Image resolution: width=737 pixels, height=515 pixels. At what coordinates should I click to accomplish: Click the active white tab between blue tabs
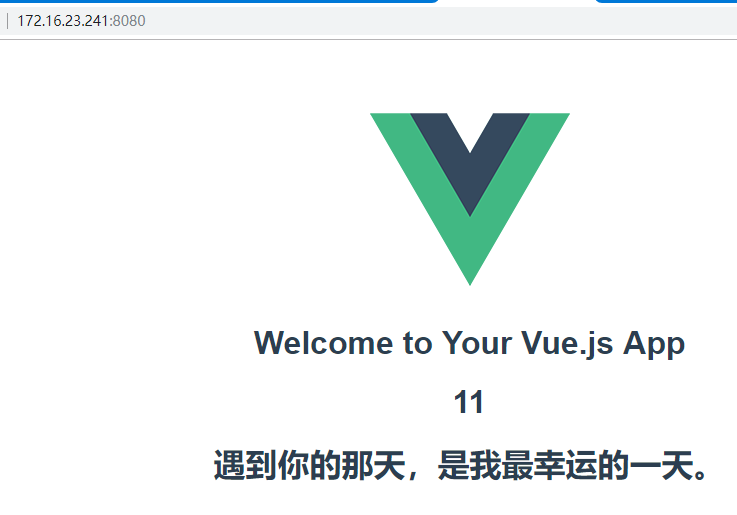click(517, 2)
